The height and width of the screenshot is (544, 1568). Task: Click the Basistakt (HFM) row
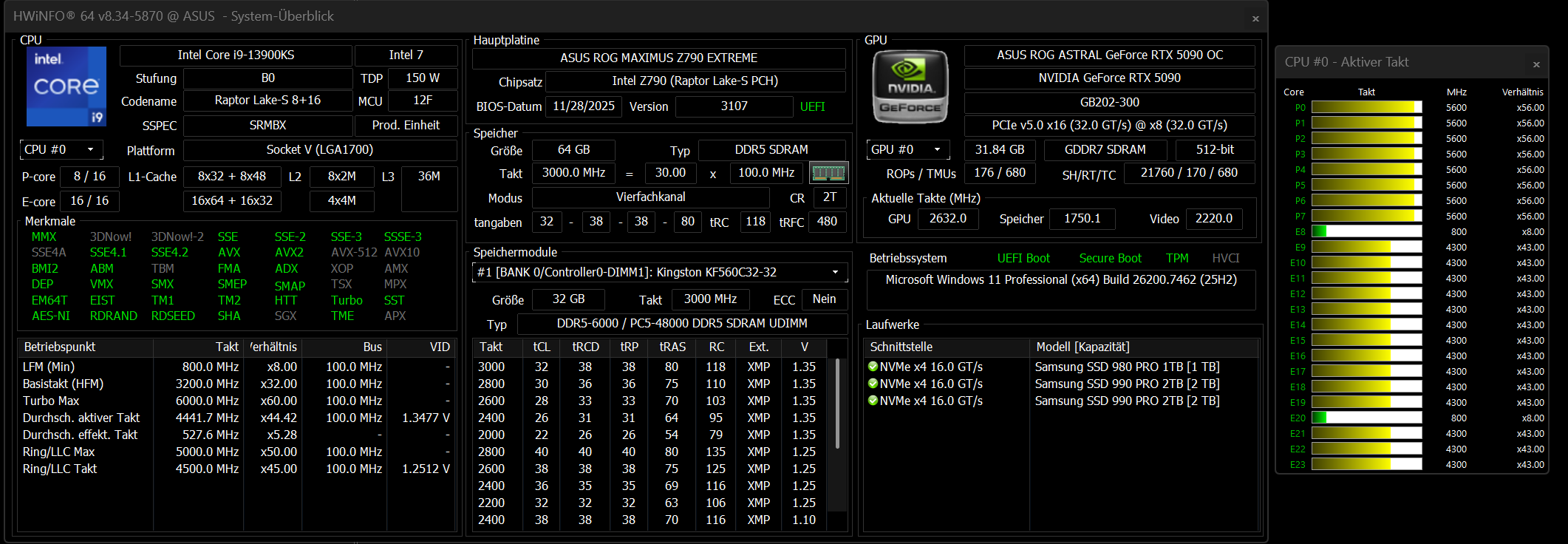(236, 384)
